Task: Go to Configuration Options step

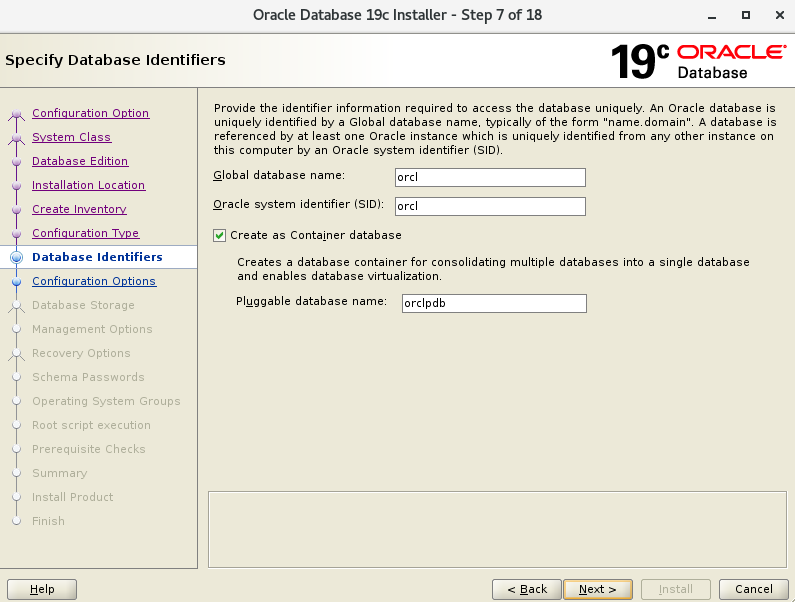Action: (94, 281)
